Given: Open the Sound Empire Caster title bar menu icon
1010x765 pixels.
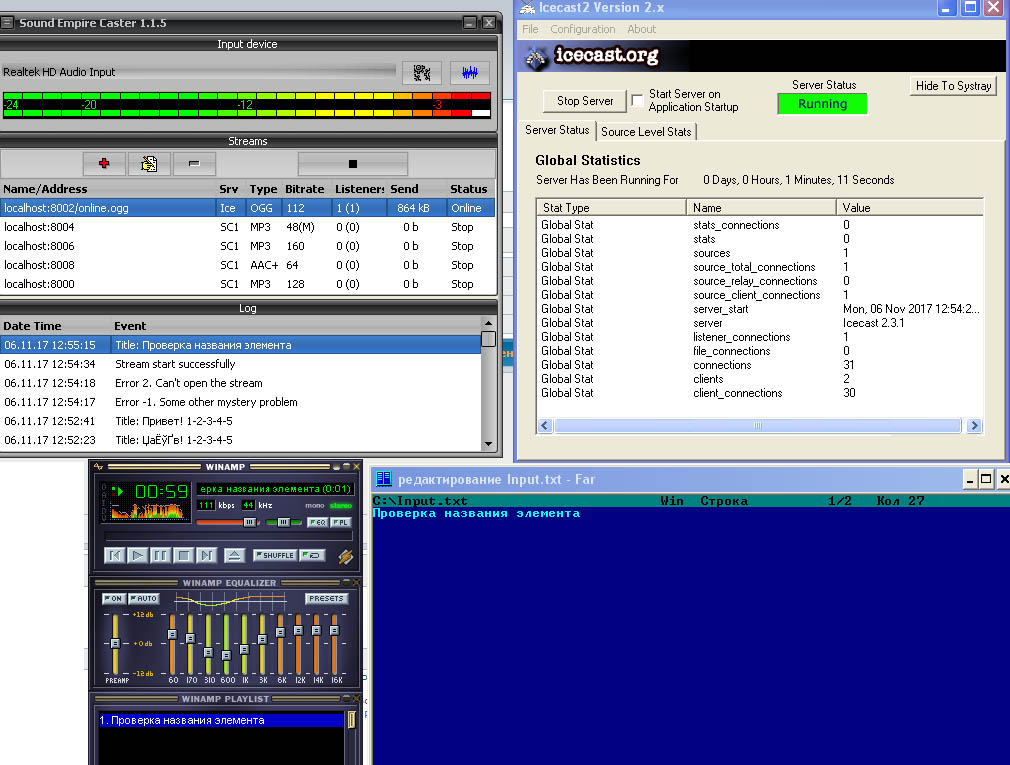Looking at the screenshot, I should pos(7,23).
